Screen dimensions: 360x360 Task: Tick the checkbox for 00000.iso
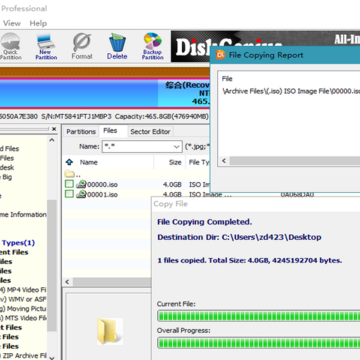pos(69,184)
